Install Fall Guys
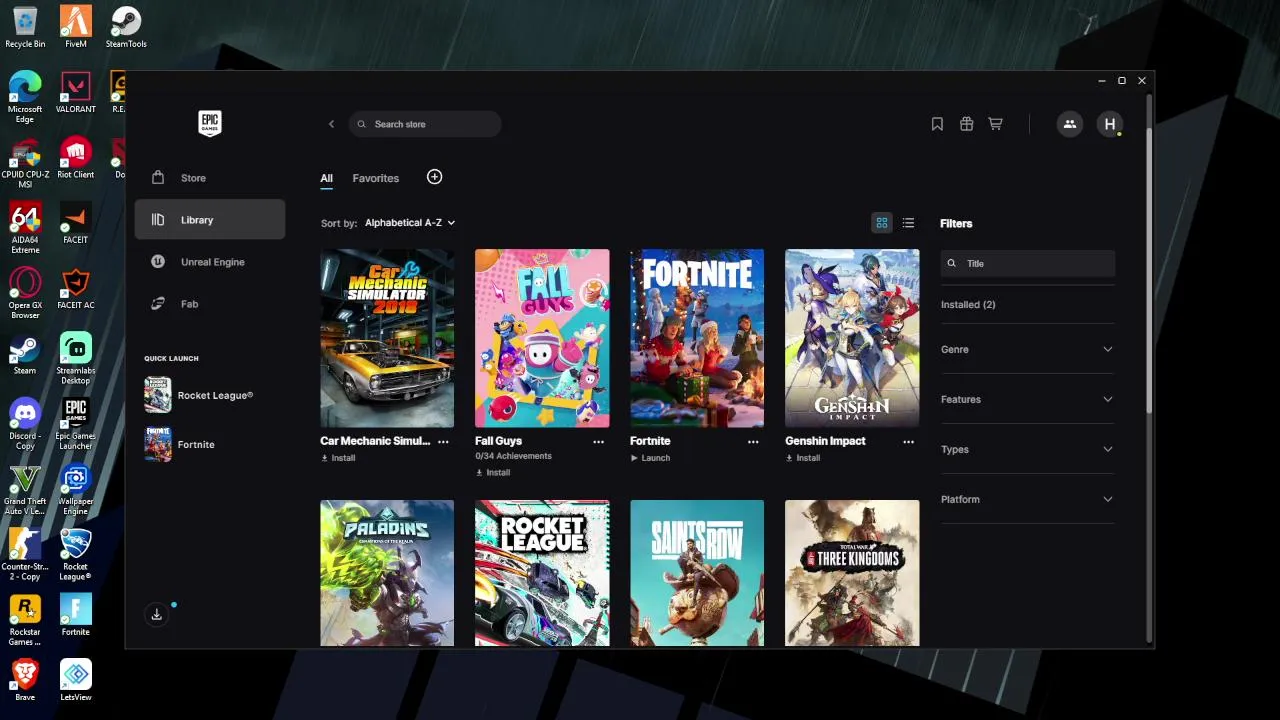The image size is (1280, 720). coord(493,473)
